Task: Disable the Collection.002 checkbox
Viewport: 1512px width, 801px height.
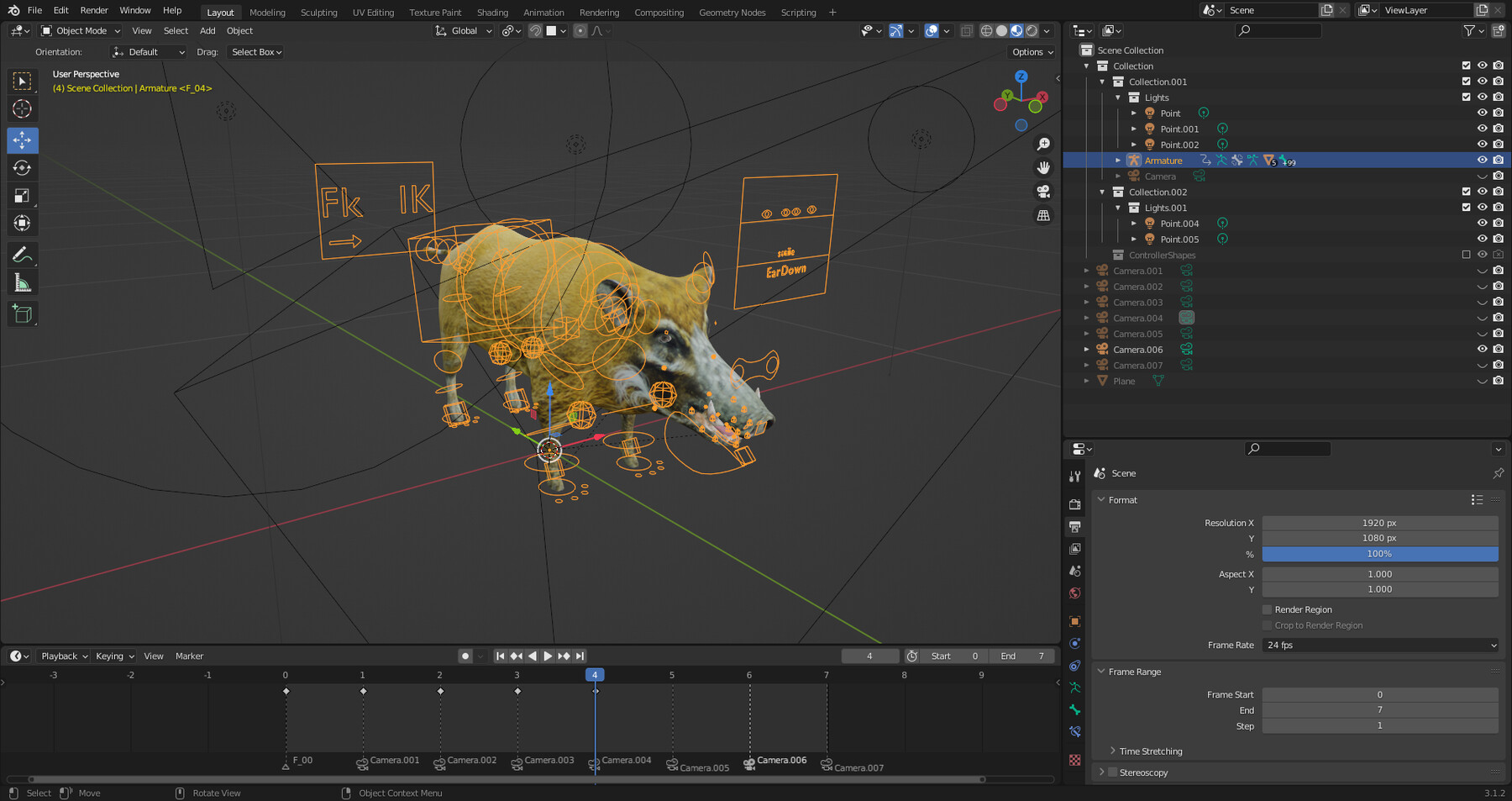Action: pyautogui.click(x=1466, y=192)
